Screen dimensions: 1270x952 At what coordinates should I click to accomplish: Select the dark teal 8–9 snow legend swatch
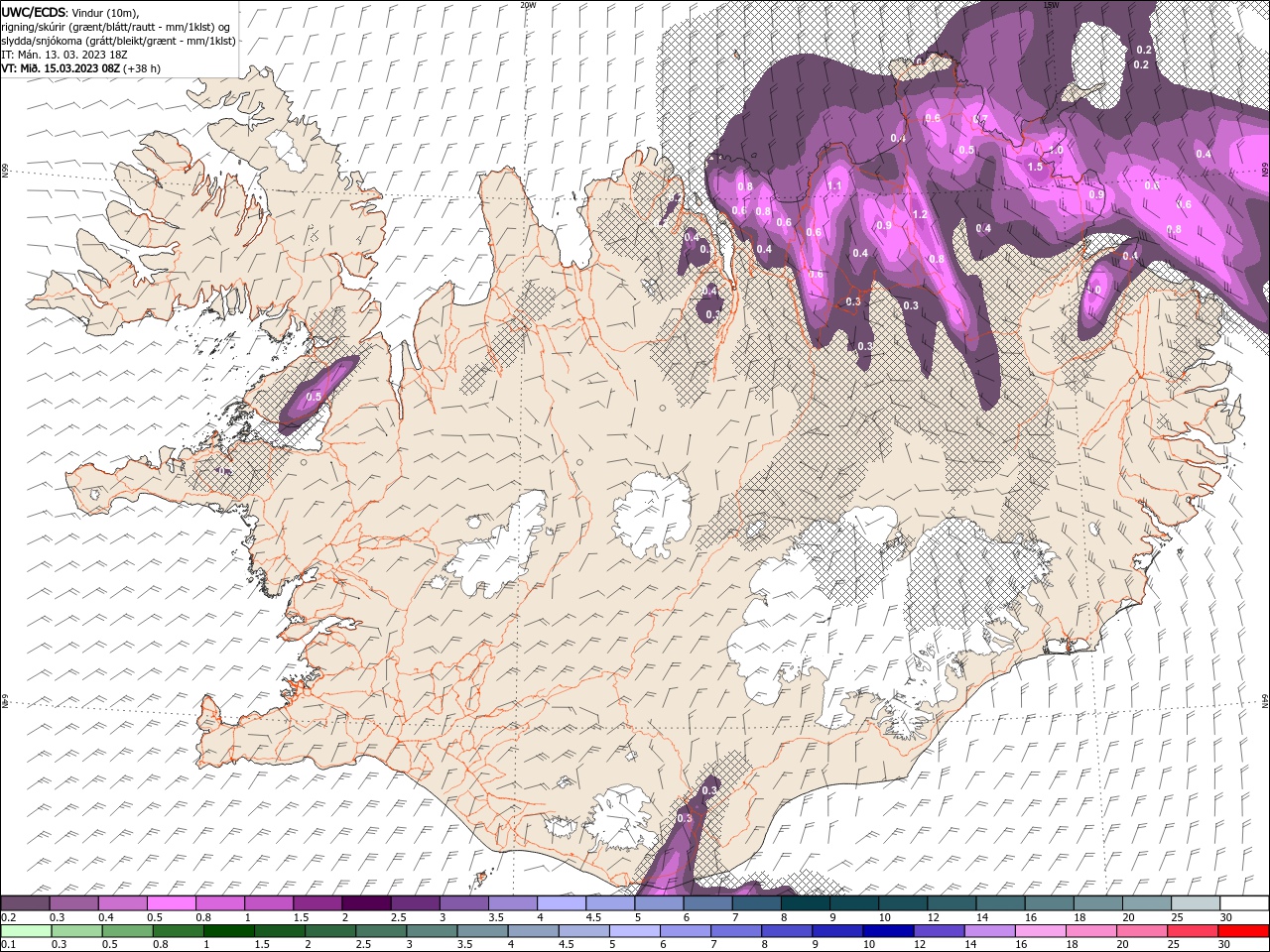pos(806,903)
